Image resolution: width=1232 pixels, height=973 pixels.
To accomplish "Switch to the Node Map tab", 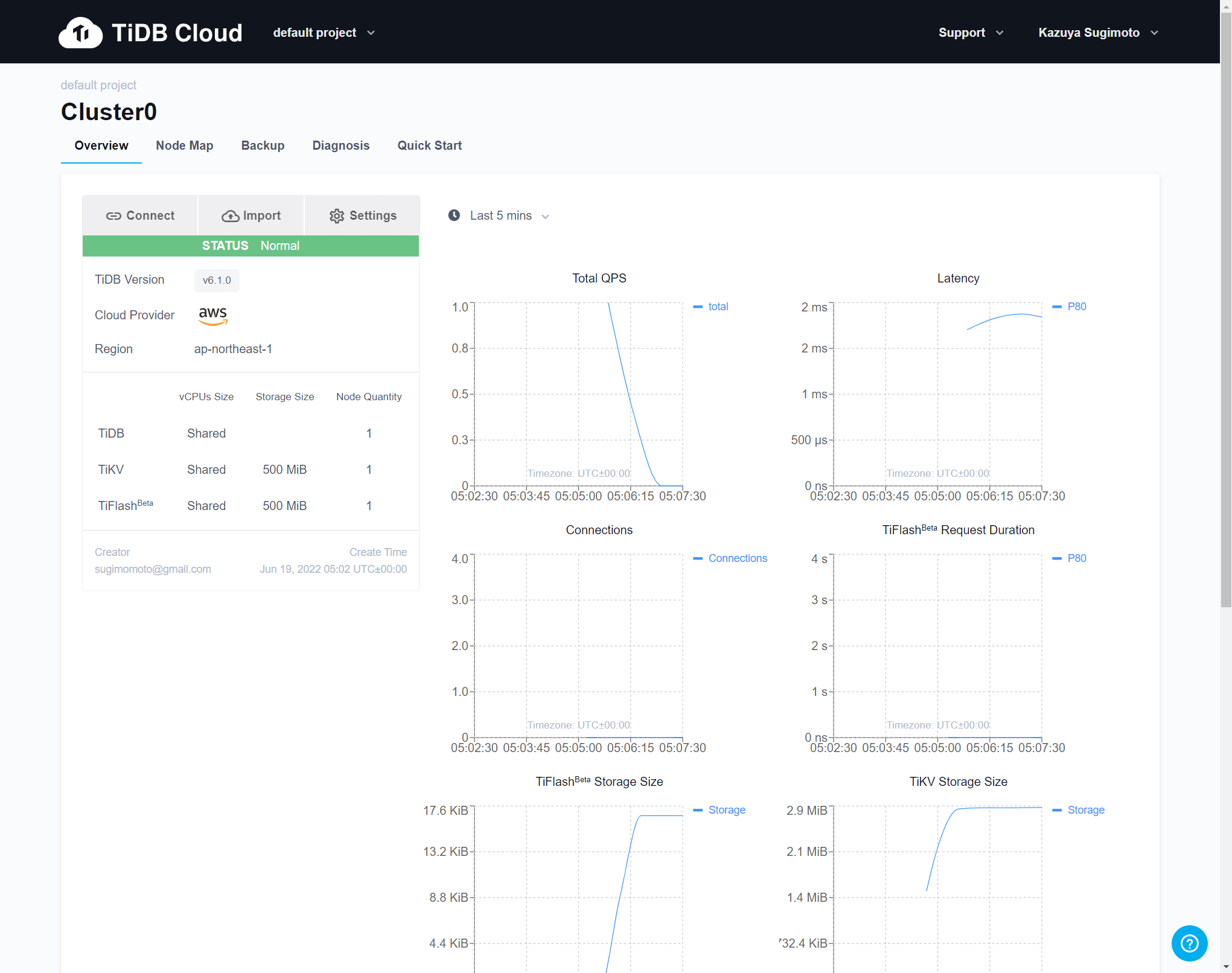I will [184, 145].
